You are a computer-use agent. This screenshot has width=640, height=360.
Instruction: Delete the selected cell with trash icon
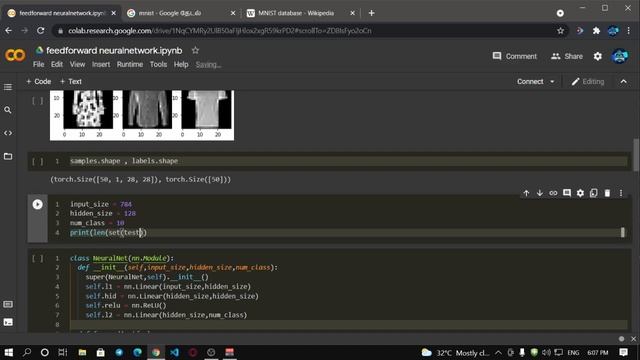pos(607,193)
